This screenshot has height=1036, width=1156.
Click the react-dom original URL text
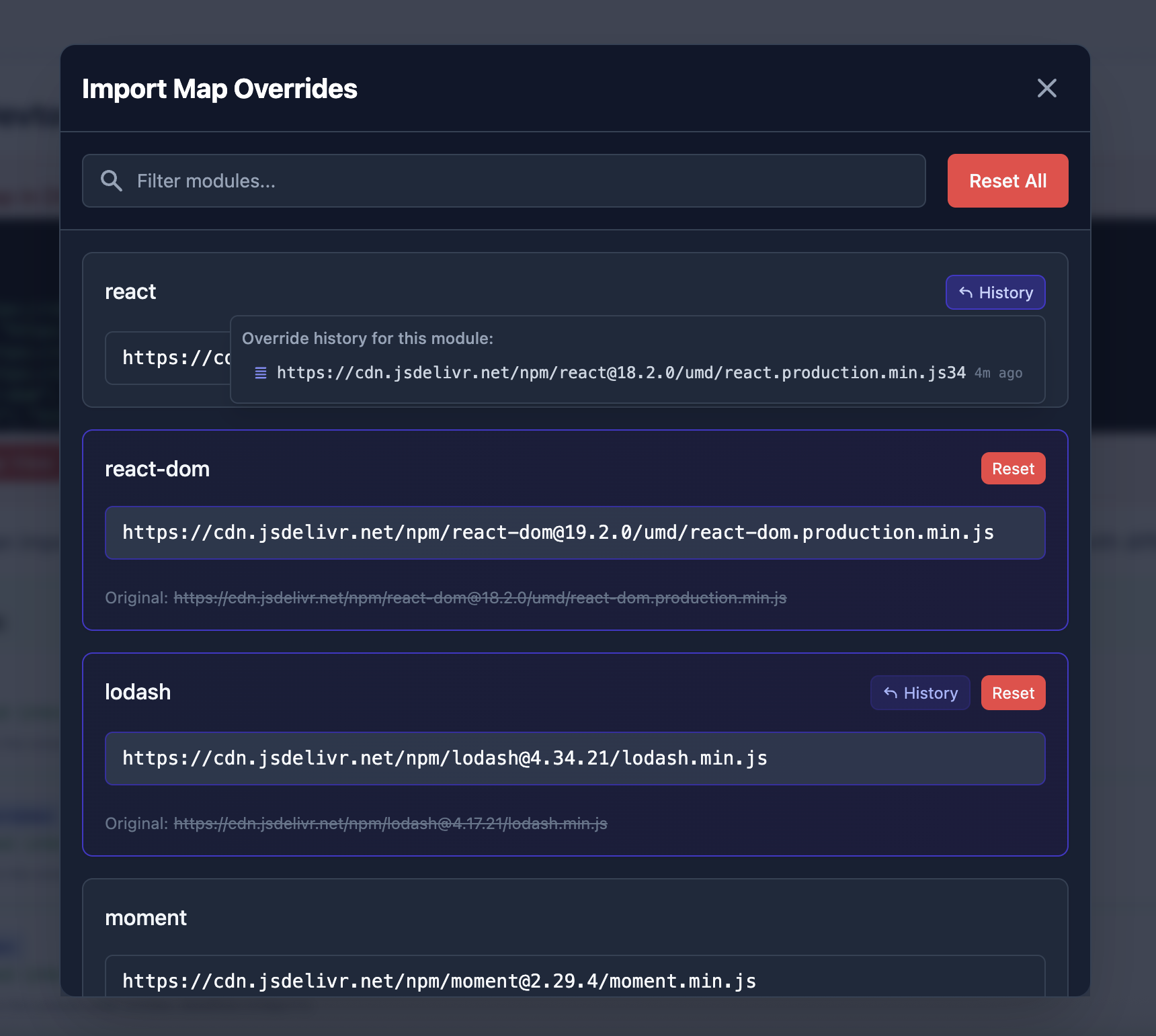point(480,597)
